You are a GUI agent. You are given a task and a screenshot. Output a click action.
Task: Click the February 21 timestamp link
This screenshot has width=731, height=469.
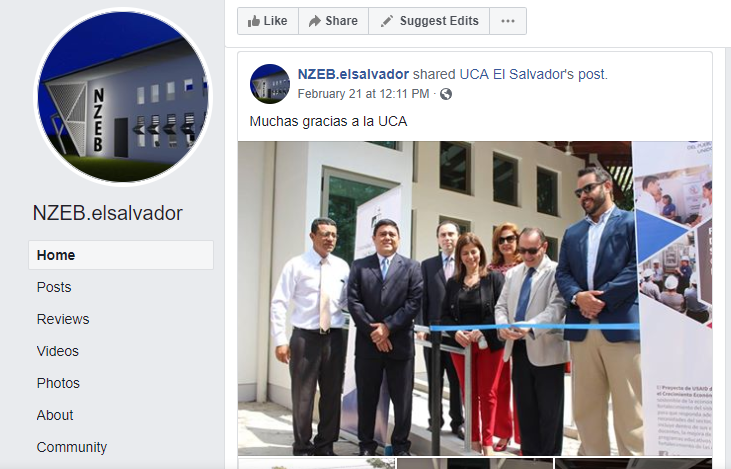[x=363, y=94]
